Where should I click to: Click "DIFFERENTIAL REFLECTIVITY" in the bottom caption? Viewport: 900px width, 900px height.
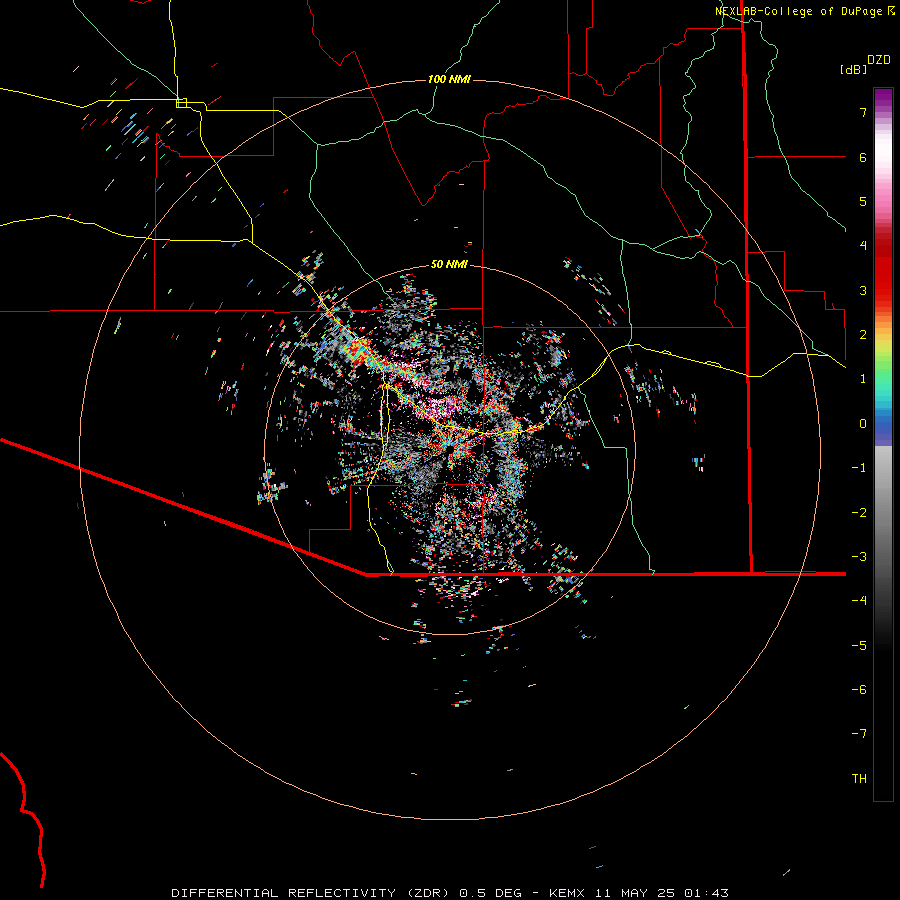(x=284, y=893)
